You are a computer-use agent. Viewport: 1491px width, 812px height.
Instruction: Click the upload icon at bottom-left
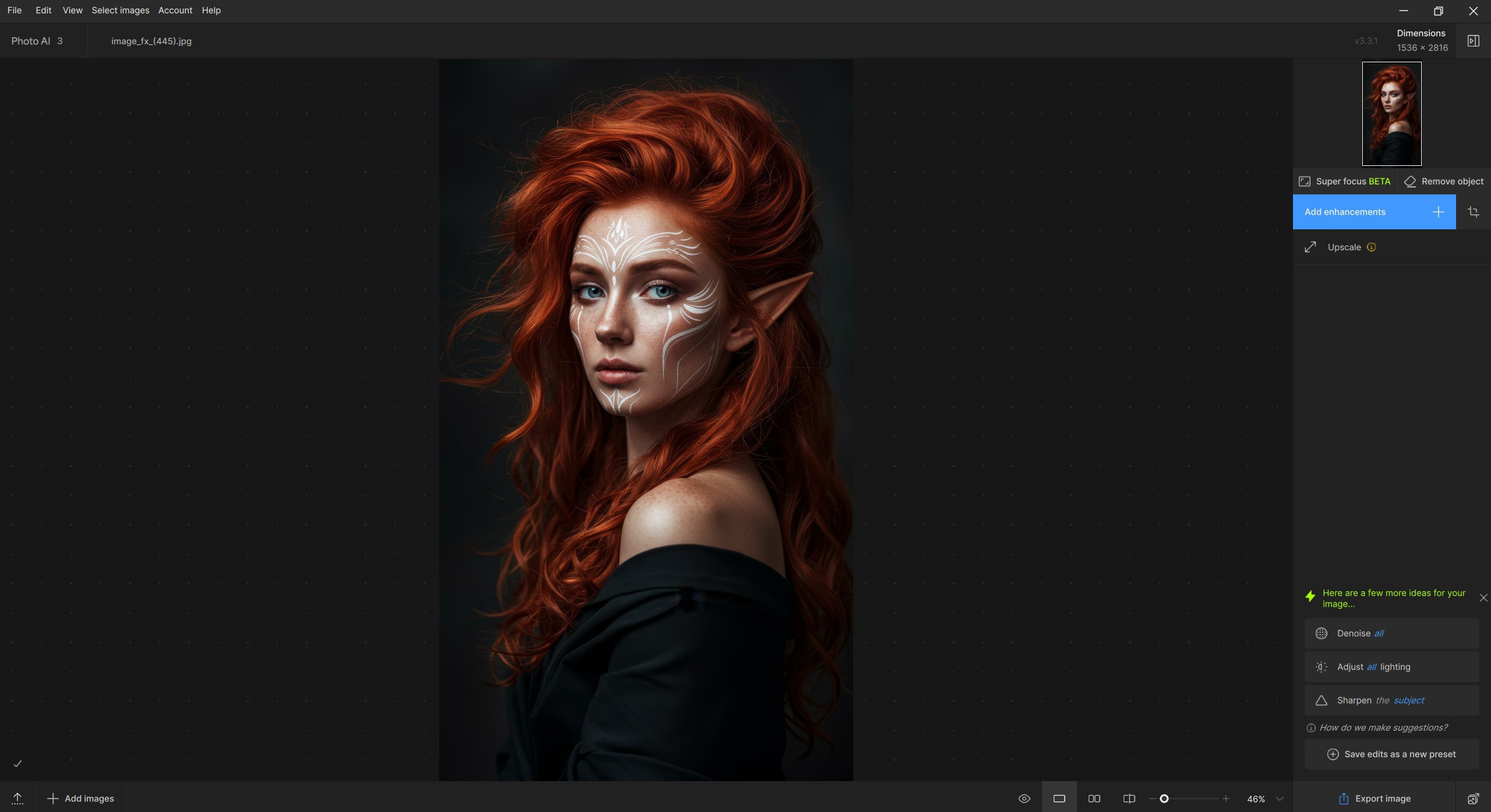[17, 799]
